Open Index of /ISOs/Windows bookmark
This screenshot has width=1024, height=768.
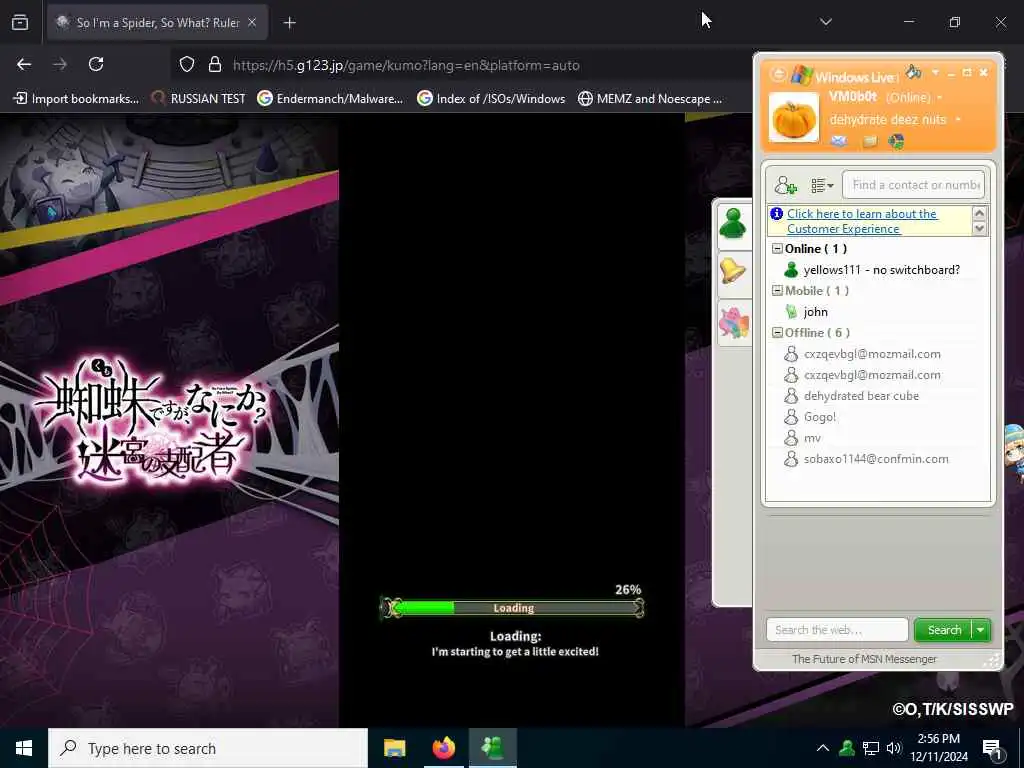coord(492,99)
